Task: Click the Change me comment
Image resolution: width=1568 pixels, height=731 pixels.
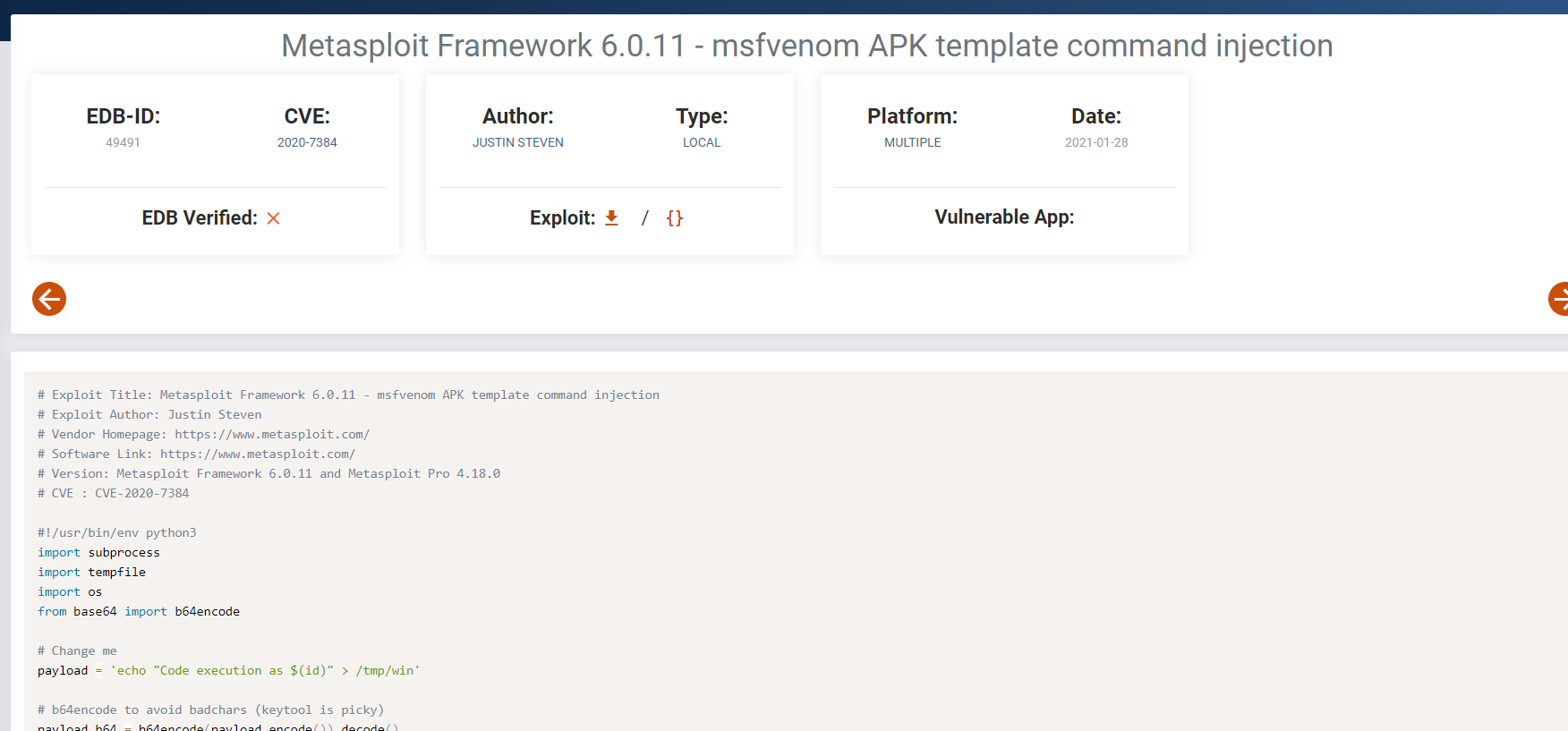Action: 77,650
